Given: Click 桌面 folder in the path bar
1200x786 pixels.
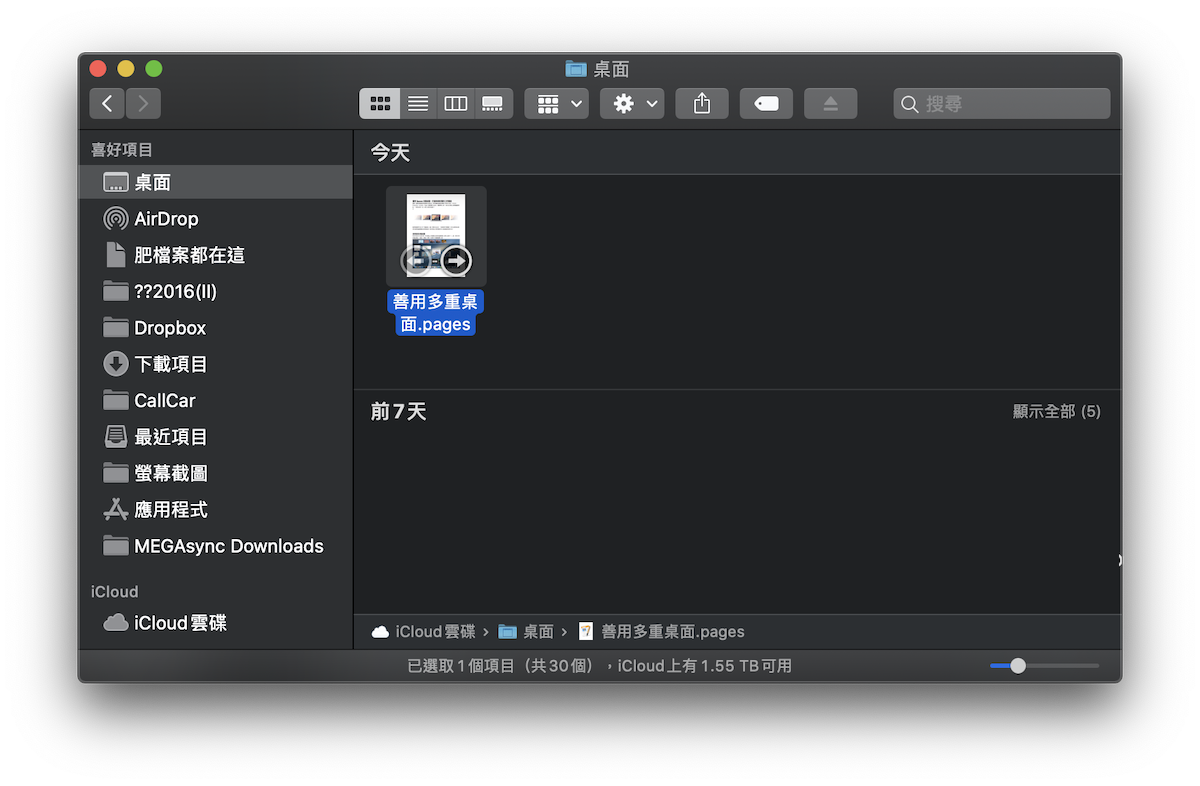Looking at the screenshot, I should 526,632.
